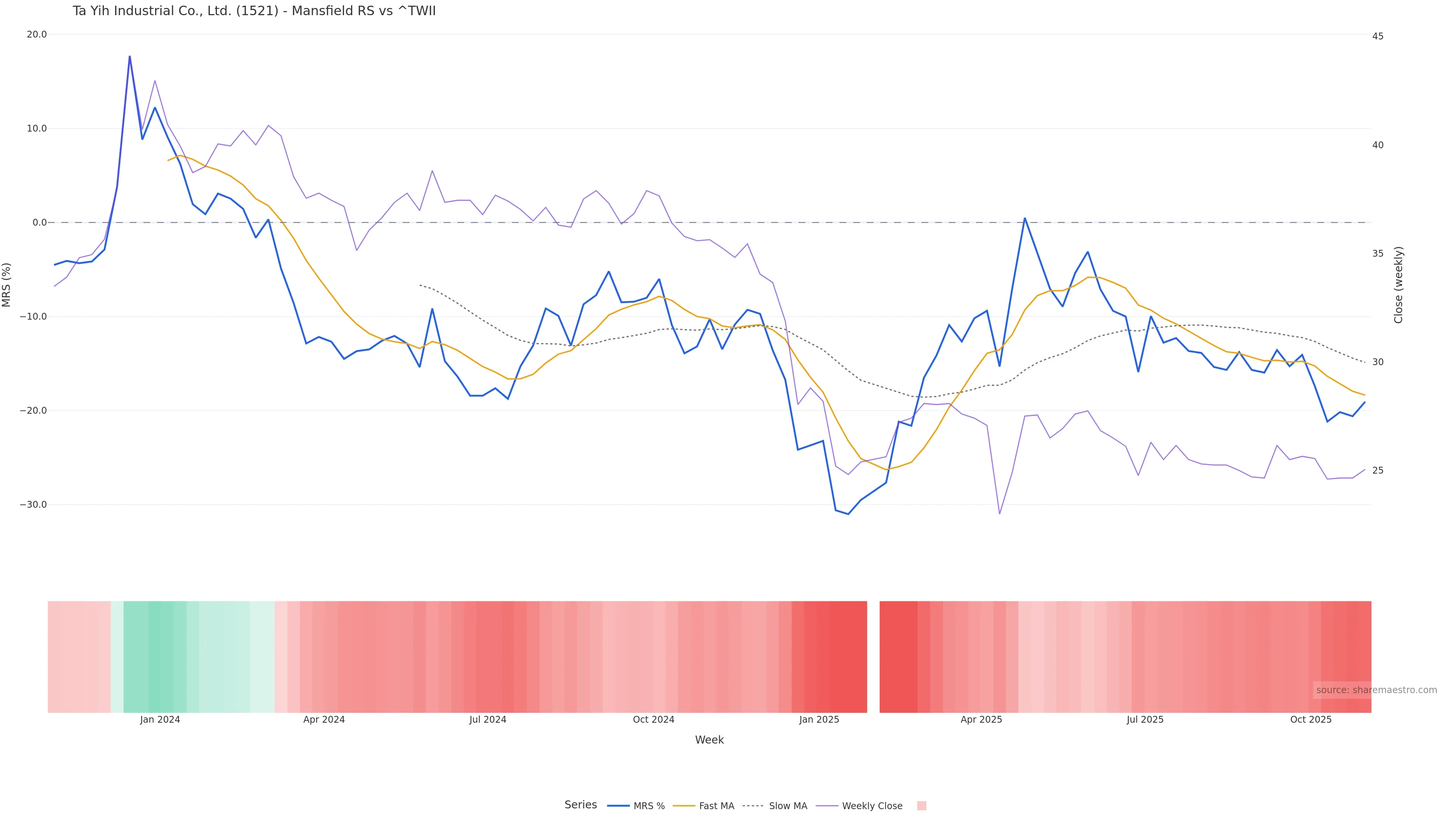The width and height of the screenshot is (1456, 819).
Task: Click the chart title Ta Yih Industrial Co.
Action: (254, 11)
